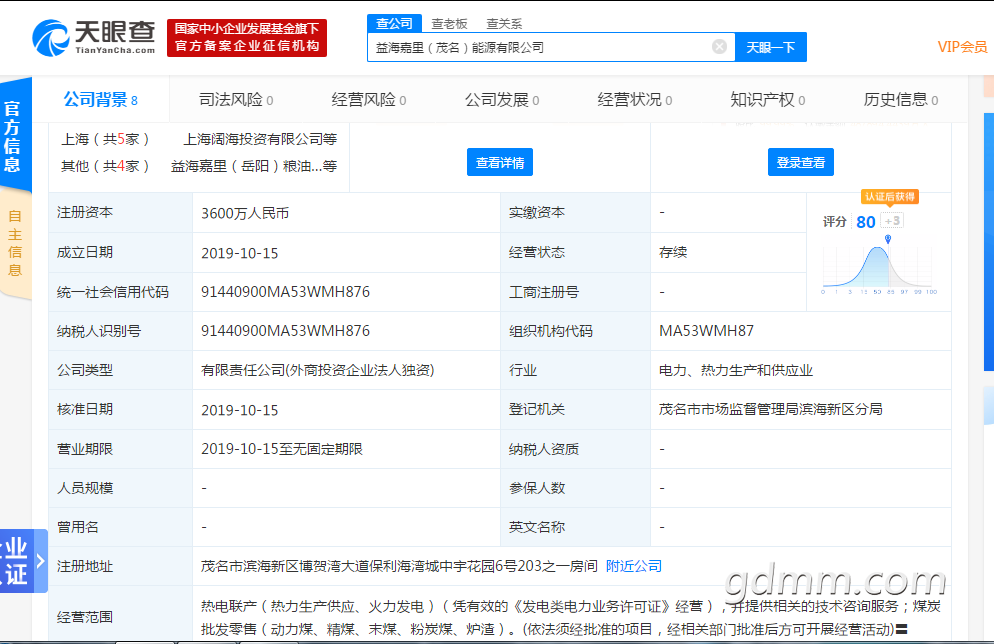994x644 pixels.
Task: Click the 有限责任公司(外商投资企业法人独资) text
Action: (318, 370)
